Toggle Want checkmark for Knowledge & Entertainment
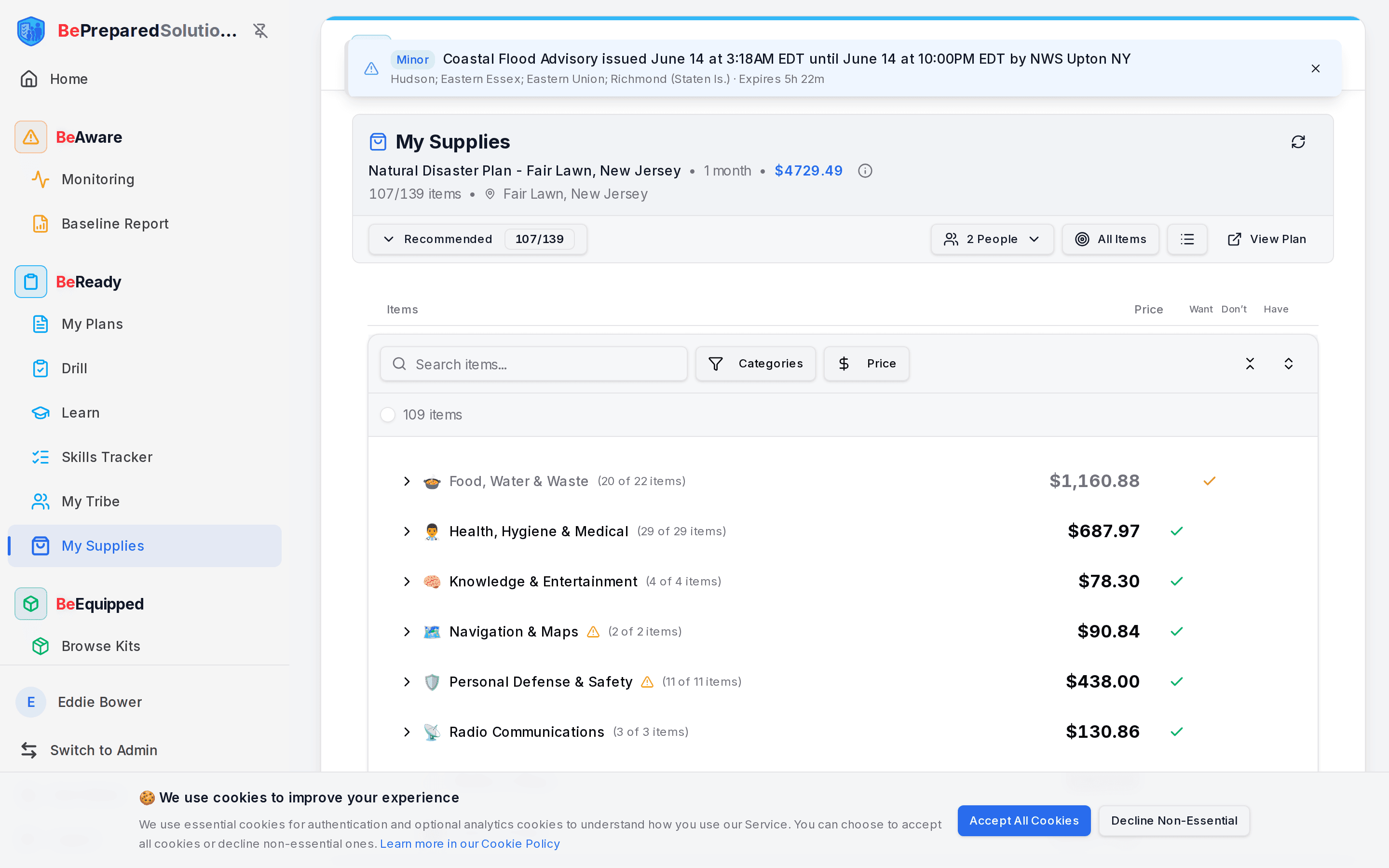The height and width of the screenshot is (868, 1389). [1177, 582]
